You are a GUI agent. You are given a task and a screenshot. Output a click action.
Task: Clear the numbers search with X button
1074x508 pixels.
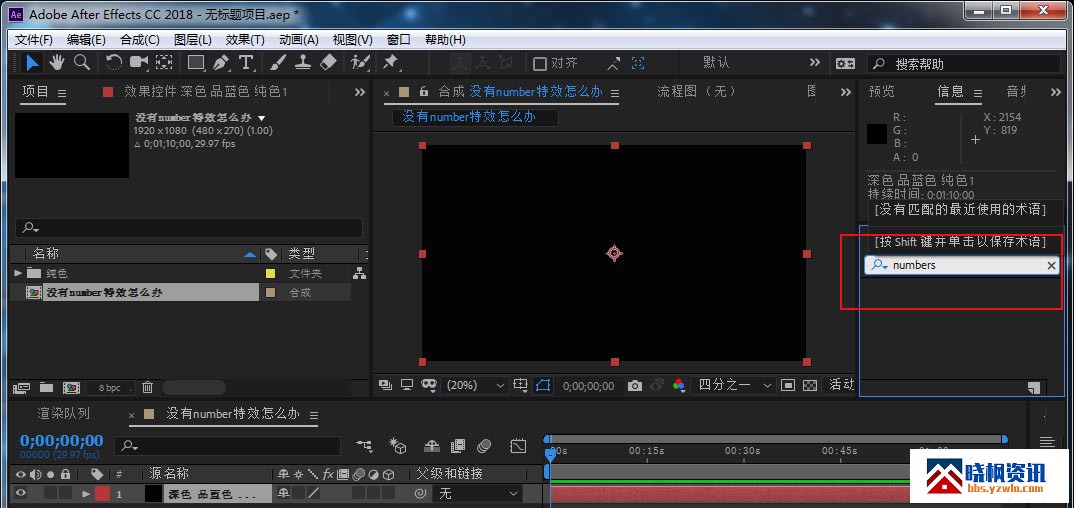(x=1051, y=266)
